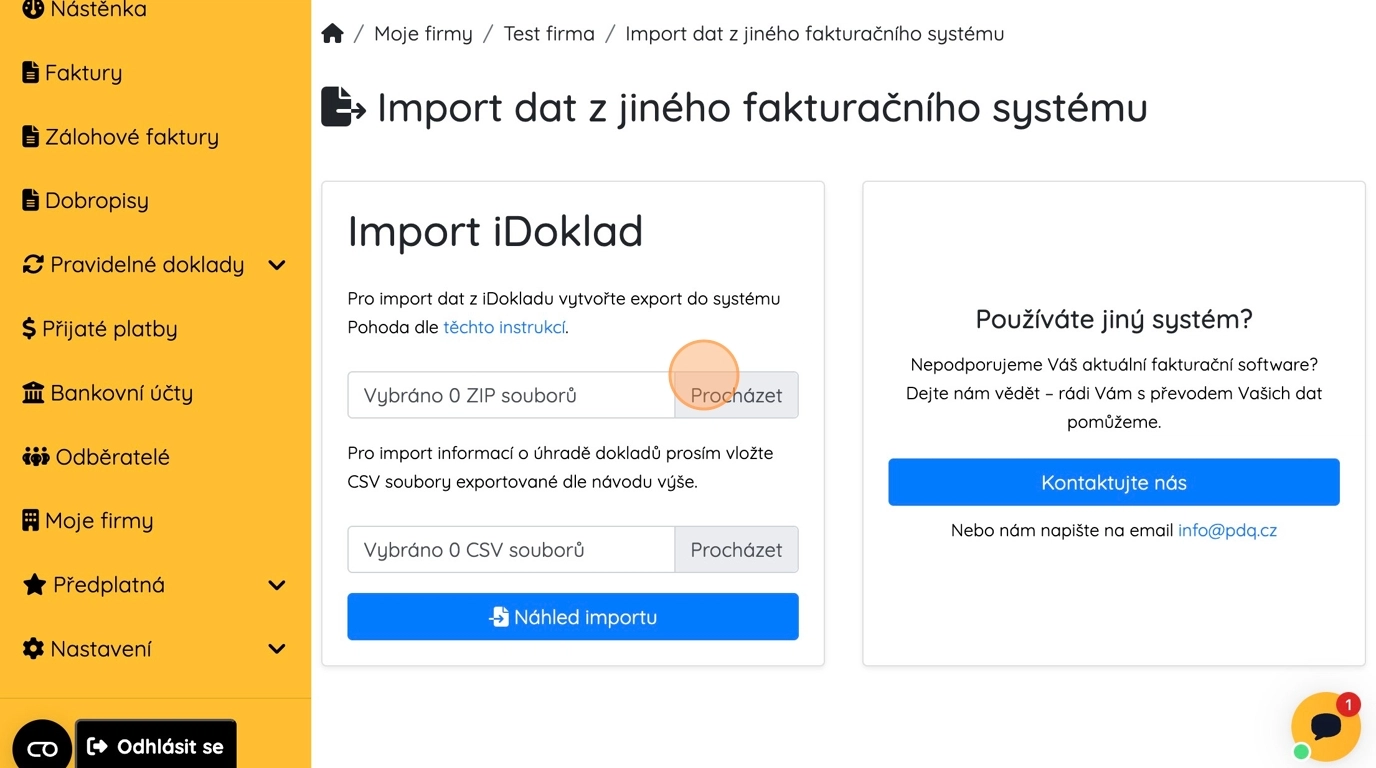Image resolution: width=1376 pixels, height=768 pixels.
Task: Click the Odhlásit se logout button
Action: pos(156,746)
